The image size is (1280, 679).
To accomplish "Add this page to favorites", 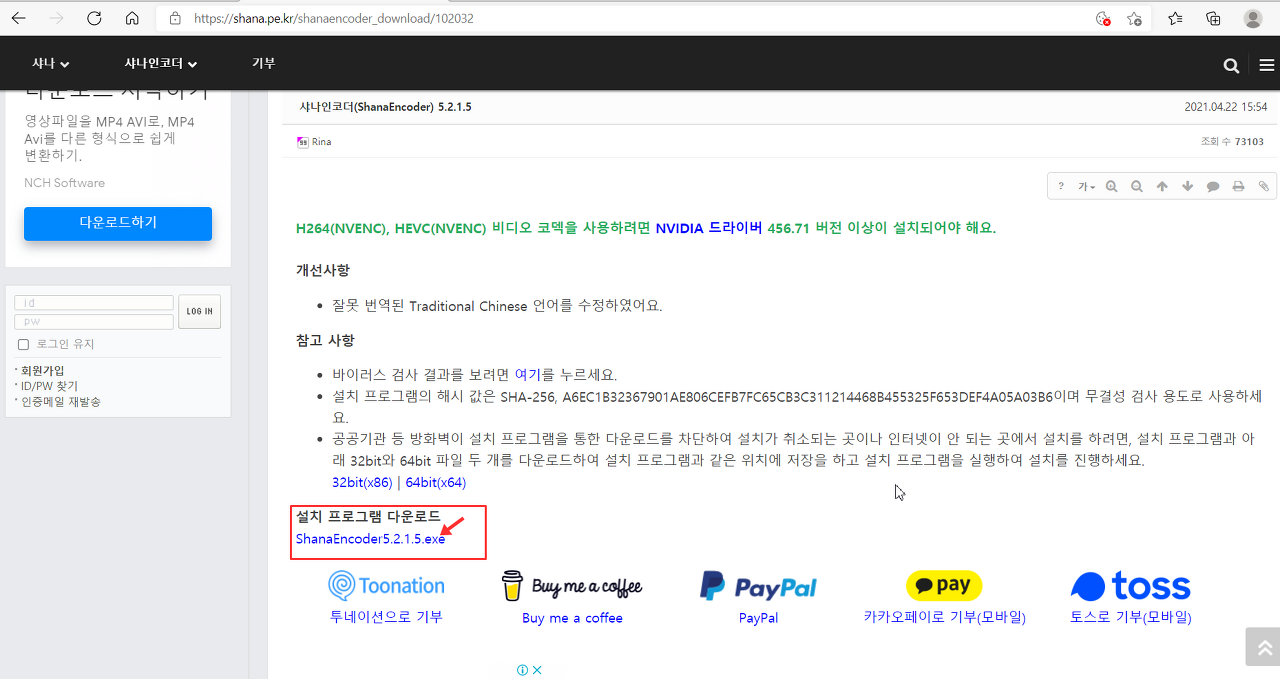I will [1134, 18].
